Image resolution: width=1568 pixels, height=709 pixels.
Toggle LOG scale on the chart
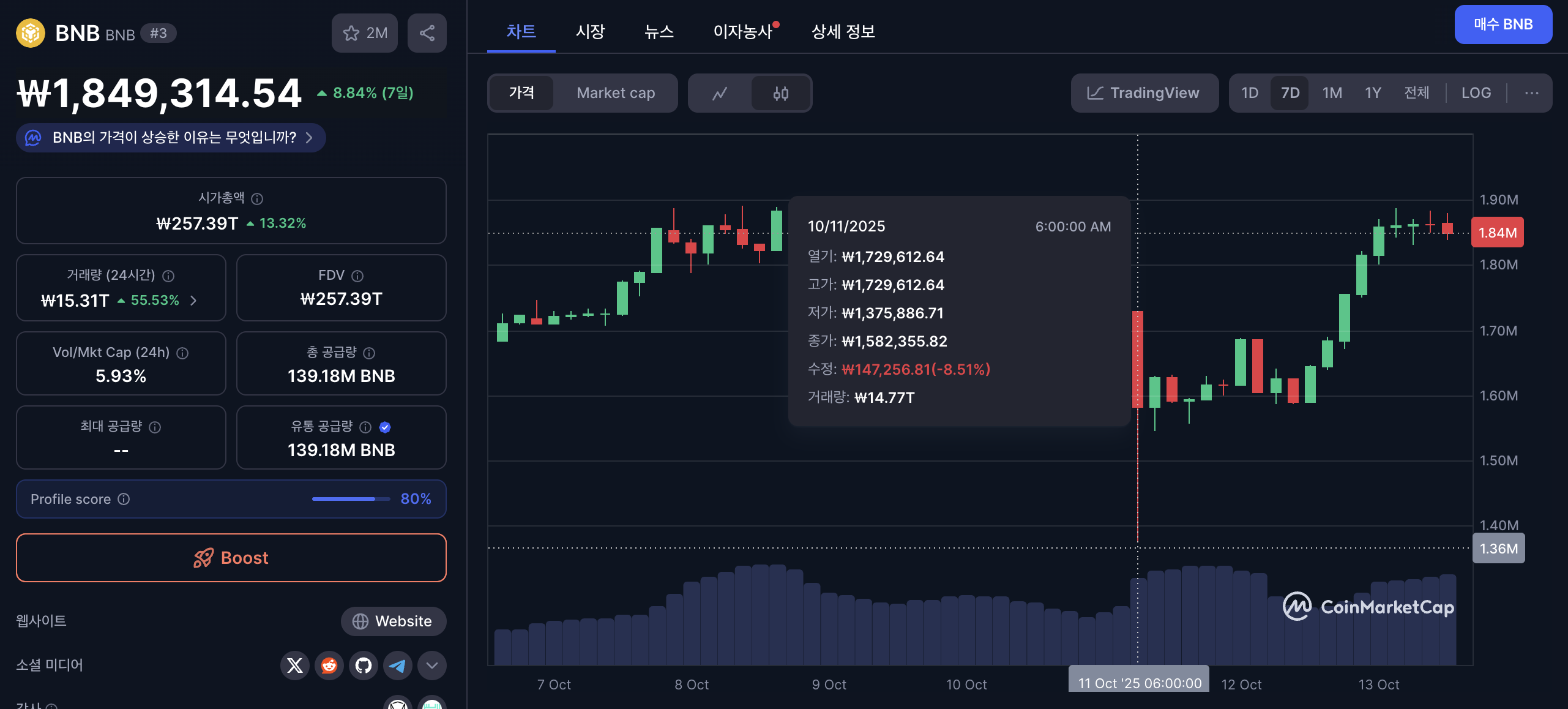point(1476,93)
